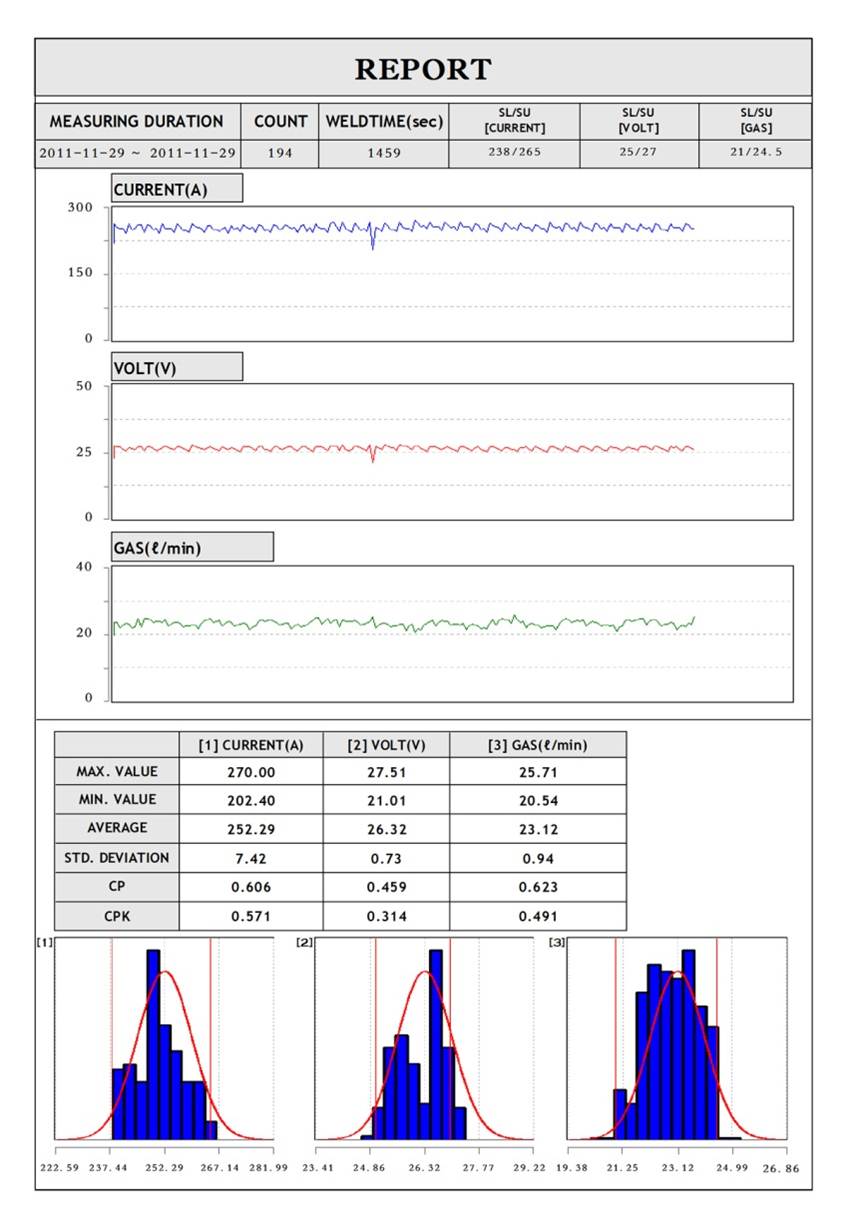Click the CPK value 0.314
The image size is (844, 1208).
[x=386, y=916]
